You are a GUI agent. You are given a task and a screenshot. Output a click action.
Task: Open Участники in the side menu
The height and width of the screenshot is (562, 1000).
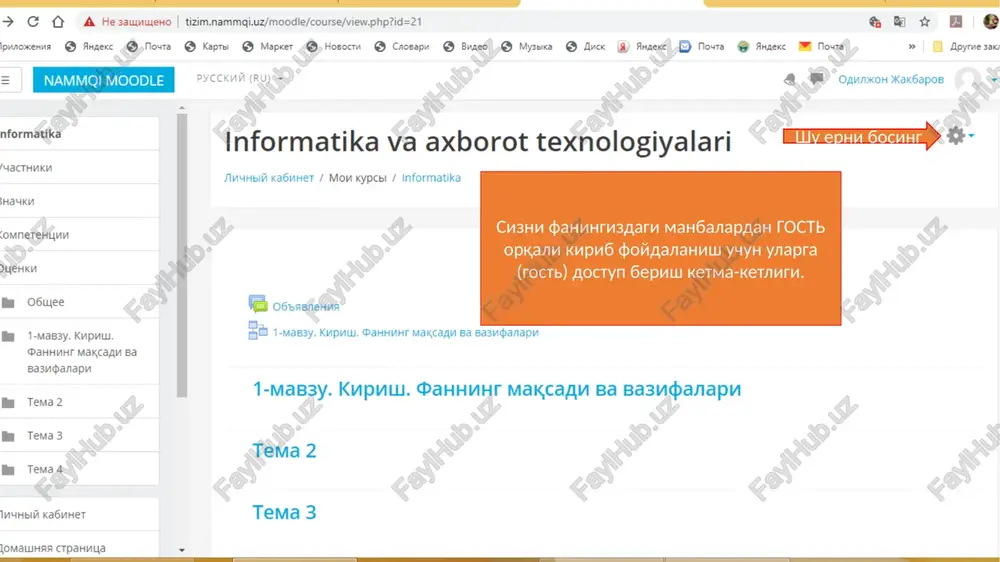click(79, 167)
